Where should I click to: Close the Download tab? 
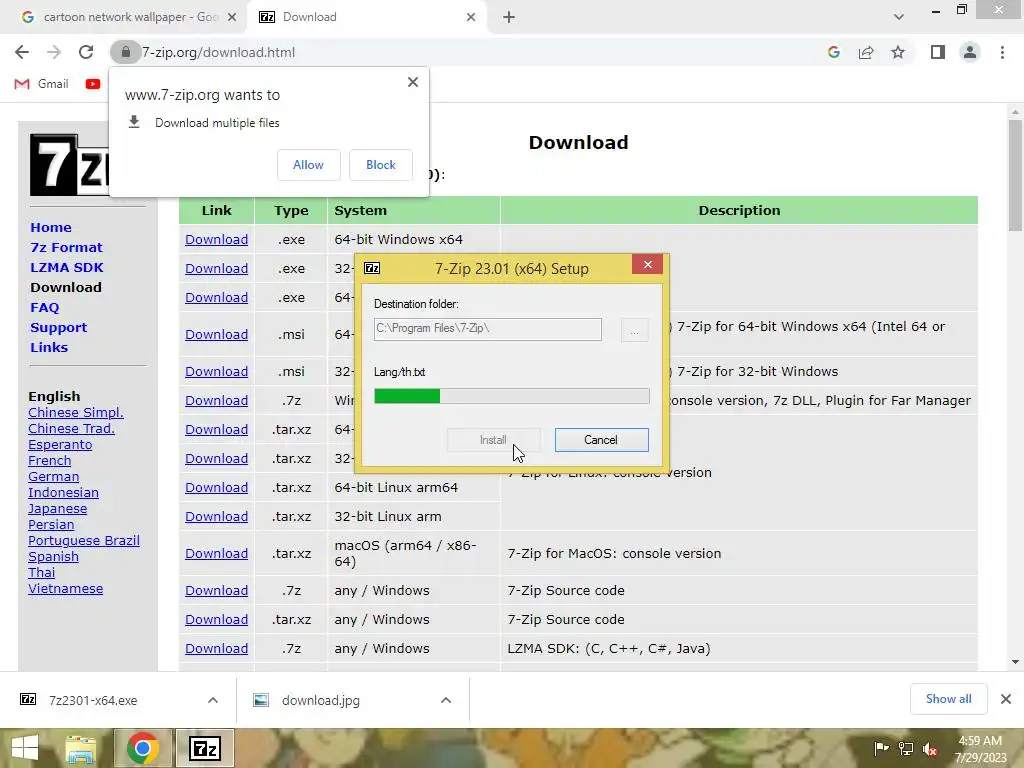[x=471, y=17]
